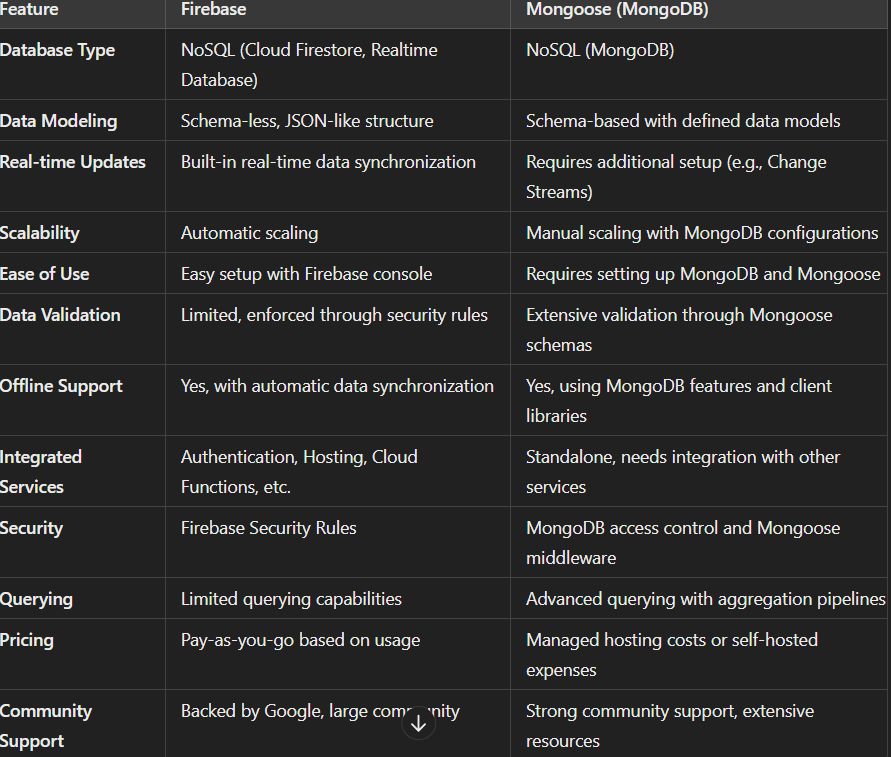Image resolution: width=891 pixels, height=757 pixels.
Task: Click the Querying row label
Action: (36, 599)
